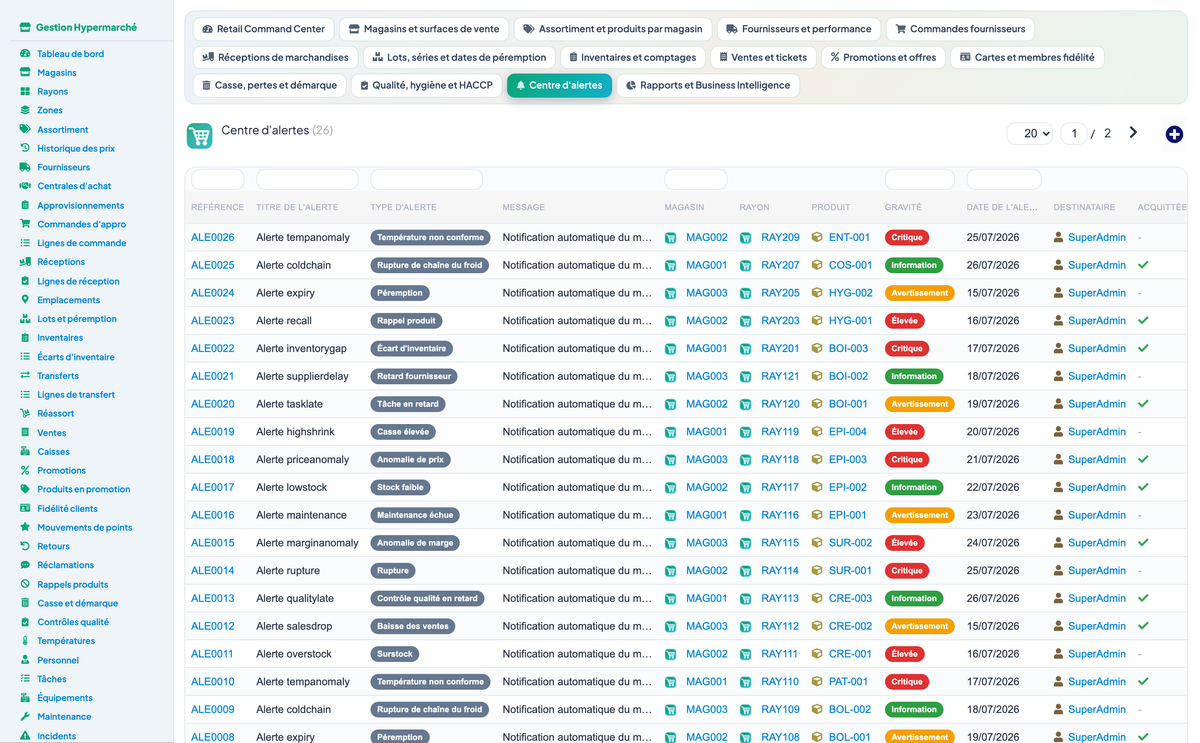Viewport: 1200px width, 743px height.
Task: Click the page number field showing 1
Action: coord(1074,133)
